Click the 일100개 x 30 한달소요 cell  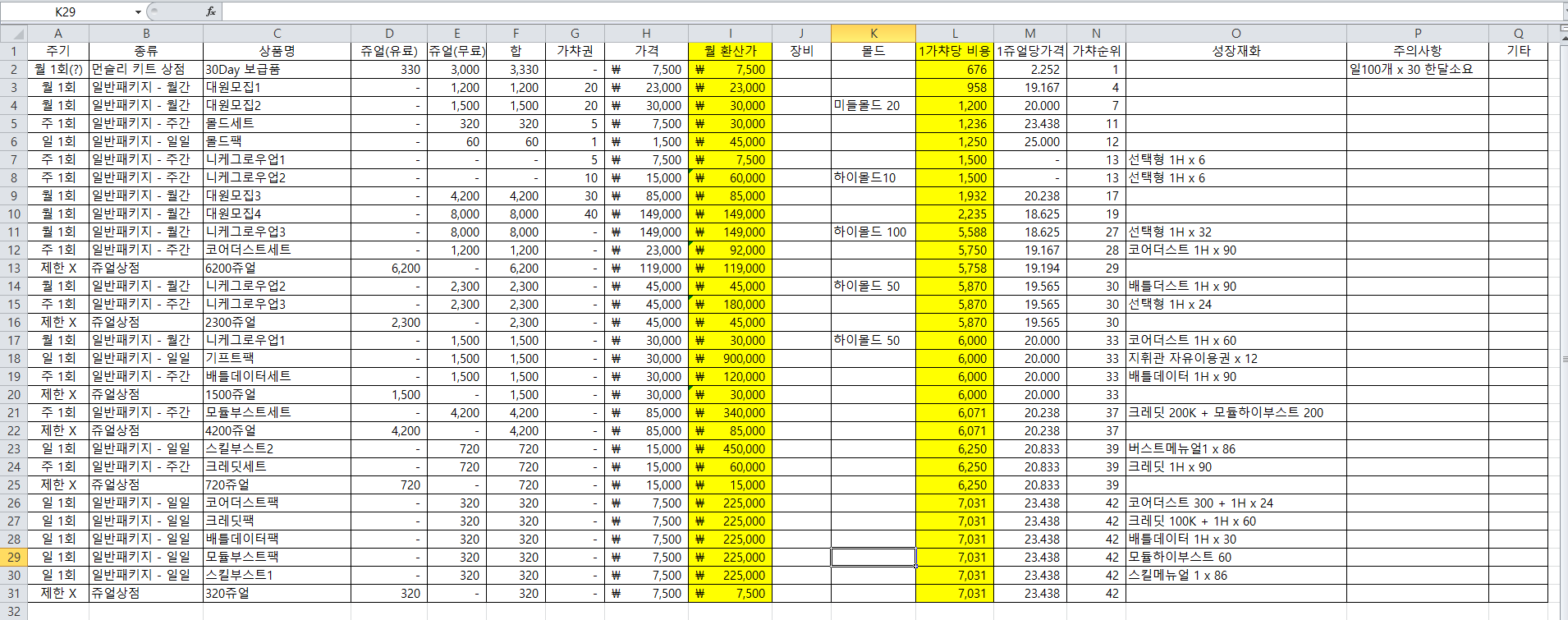click(1416, 70)
